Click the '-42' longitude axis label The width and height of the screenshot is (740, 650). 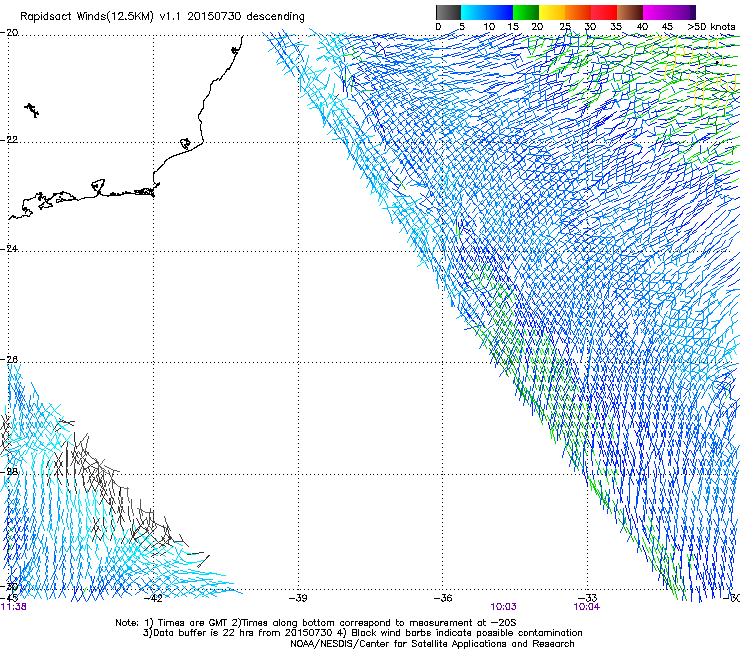tap(153, 598)
